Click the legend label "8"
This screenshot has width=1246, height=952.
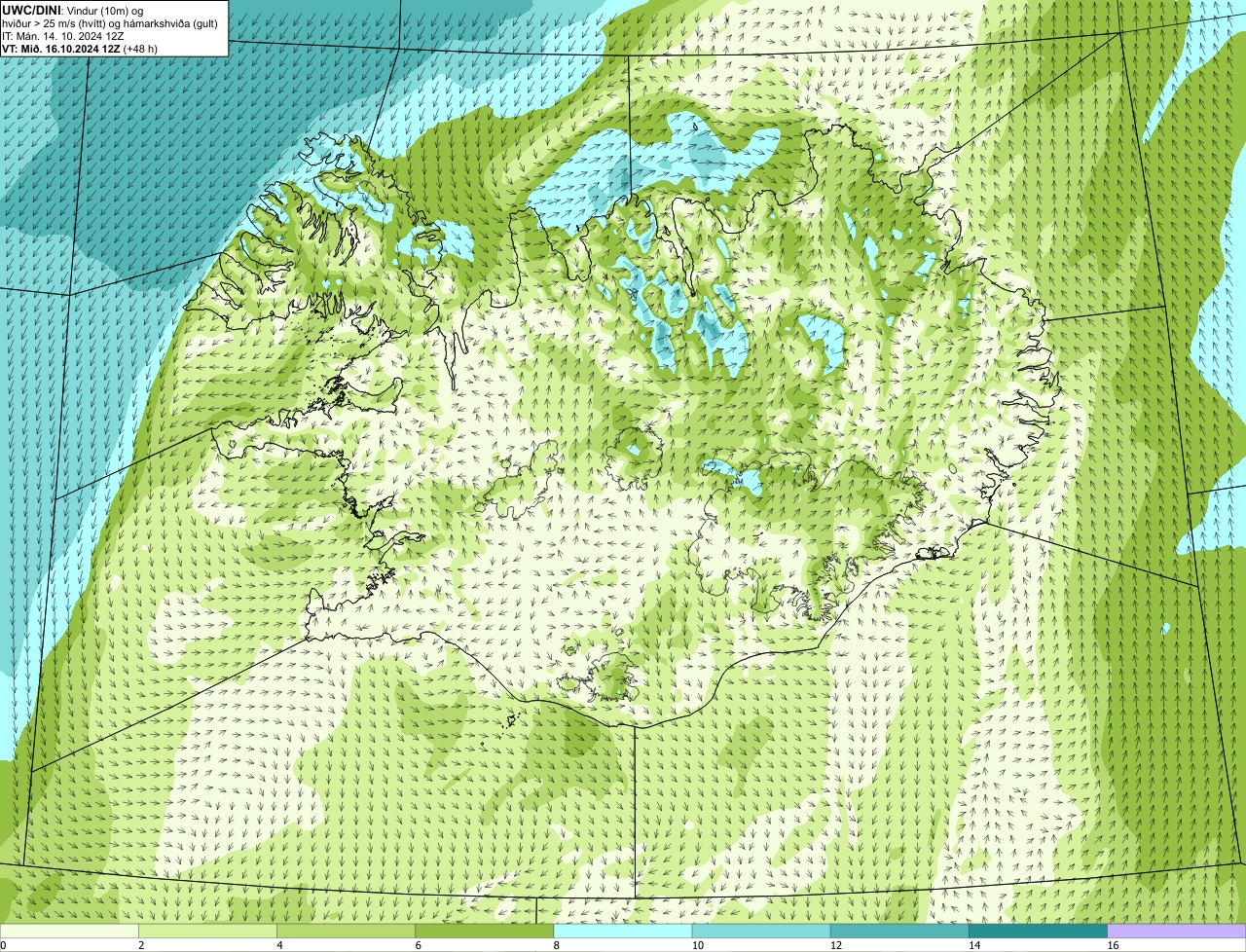pos(556,945)
